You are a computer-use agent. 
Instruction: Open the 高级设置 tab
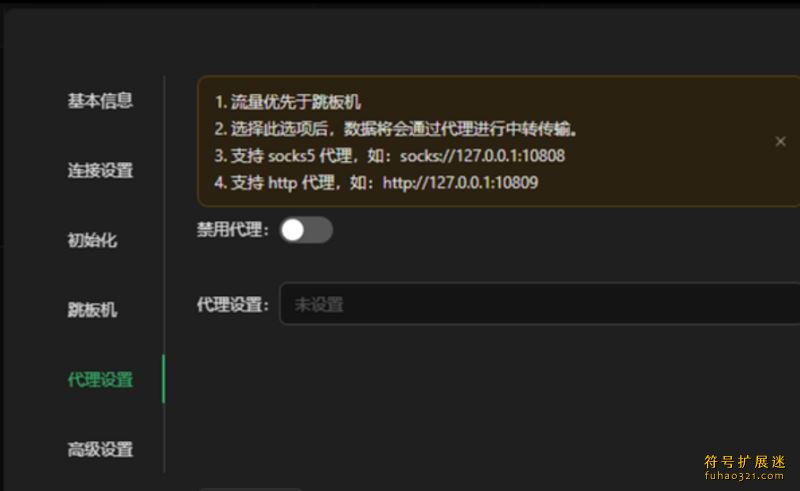tap(100, 450)
